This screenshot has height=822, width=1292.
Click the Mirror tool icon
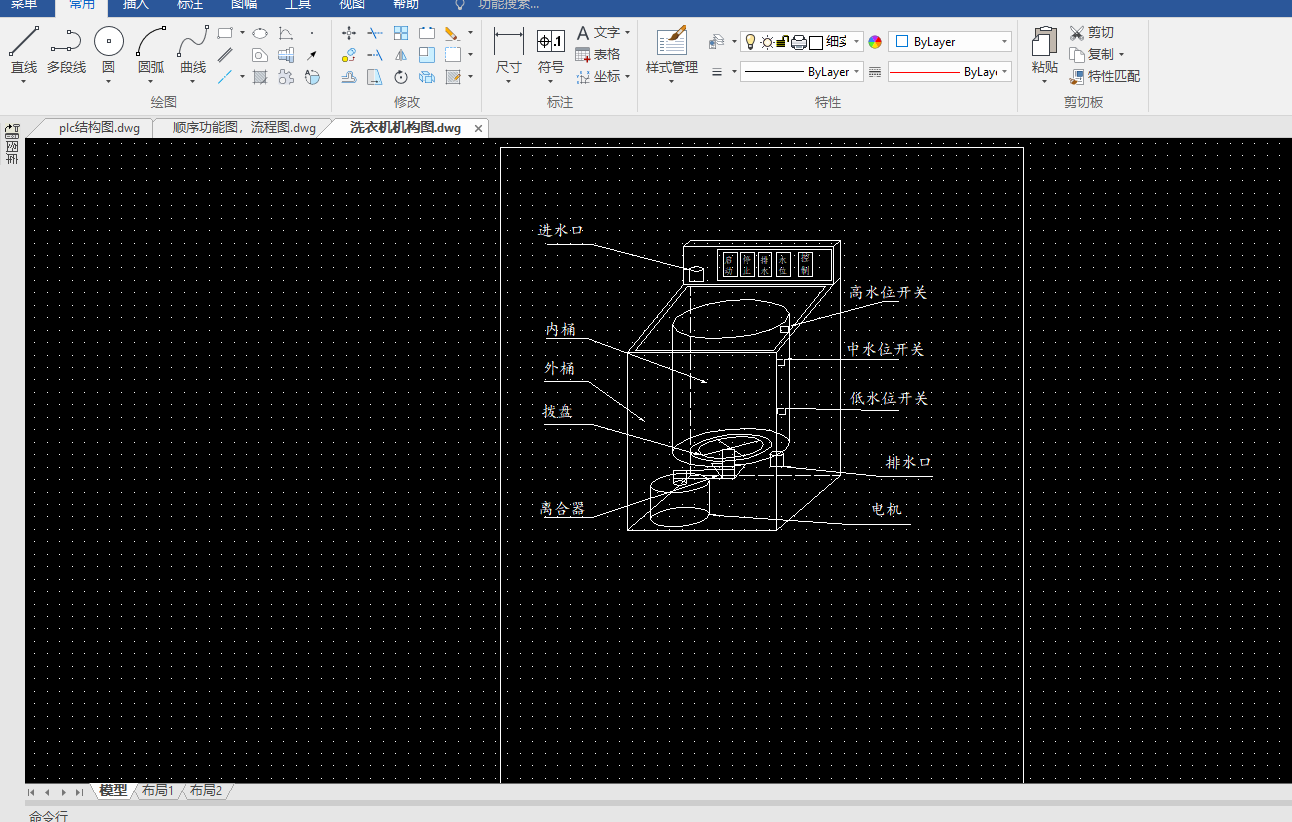[x=401, y=55]
